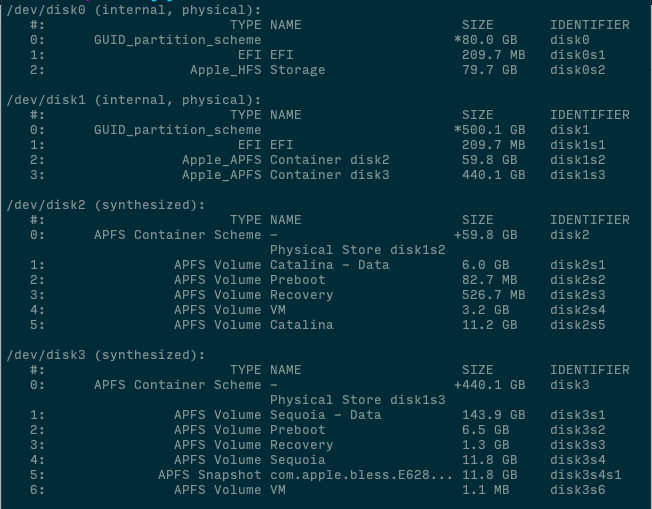Click the 79.7 GB size value
Image resolution: width=652 pixels, height=509 pixels.
click(x=489, y=70)
